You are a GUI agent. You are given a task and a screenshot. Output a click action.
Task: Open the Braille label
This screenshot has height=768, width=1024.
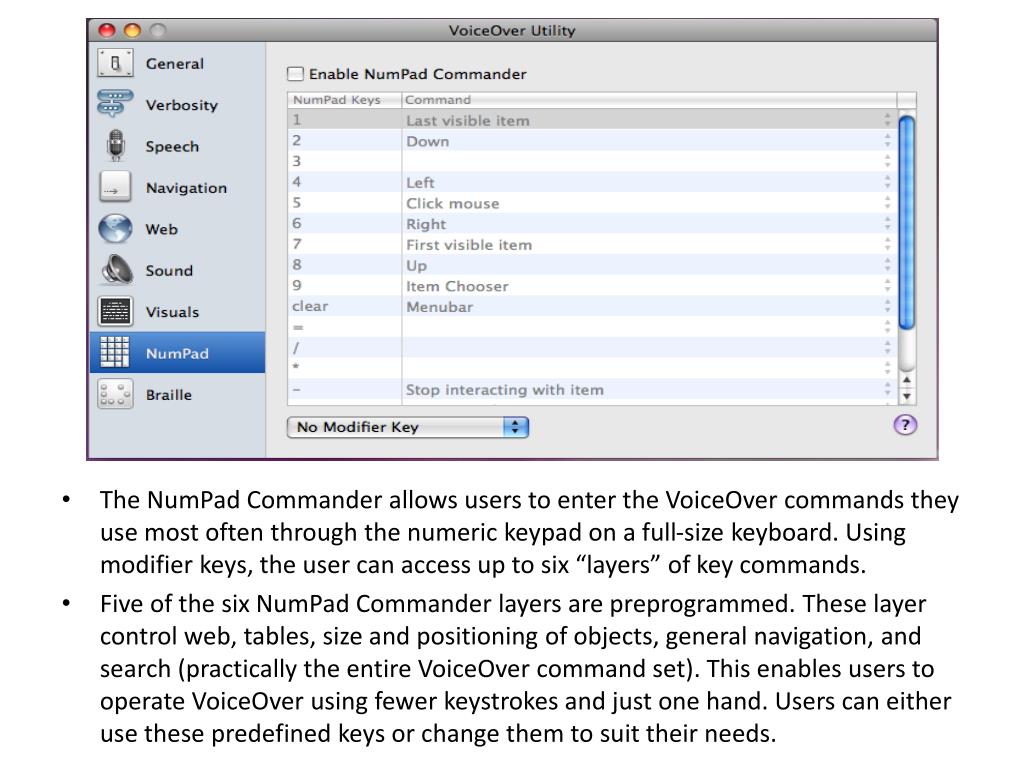pyautogui.click(x=168, y=395)
